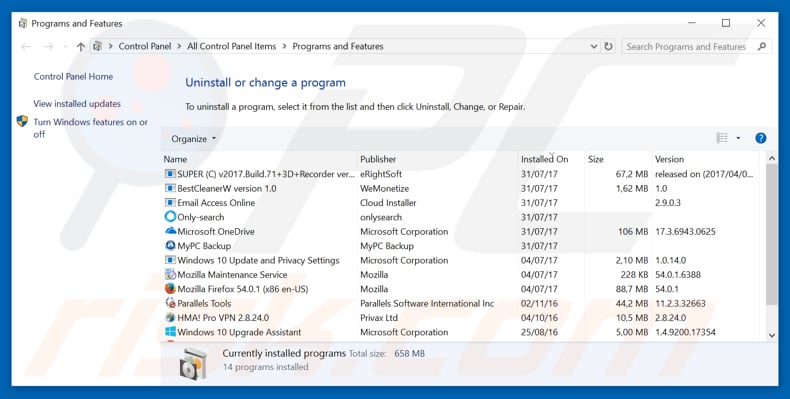The width and height of the screenshot is (790, 399).
Task: Click the MyPC Backup icon
Action: click(170, 246)
